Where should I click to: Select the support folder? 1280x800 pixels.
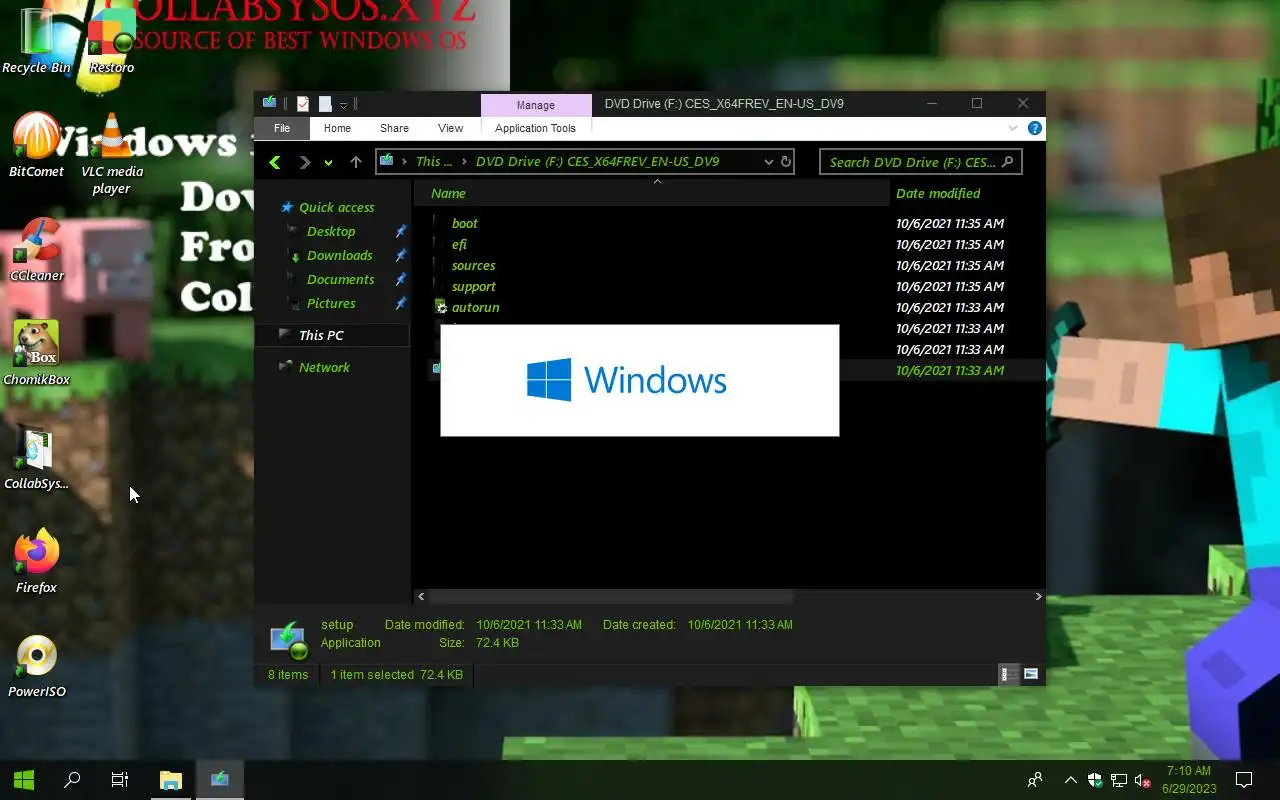coord(473,286)
